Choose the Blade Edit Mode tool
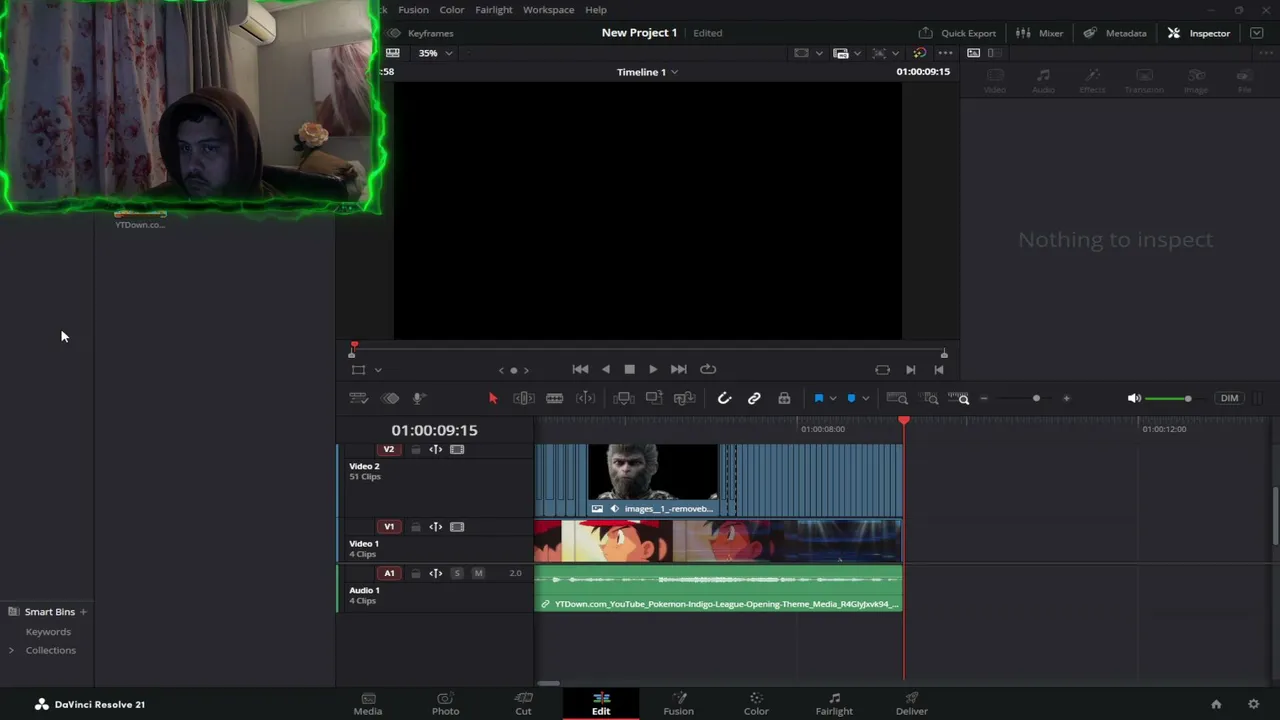The height and width of the screenshot is (720, 1280). [554, 398]
